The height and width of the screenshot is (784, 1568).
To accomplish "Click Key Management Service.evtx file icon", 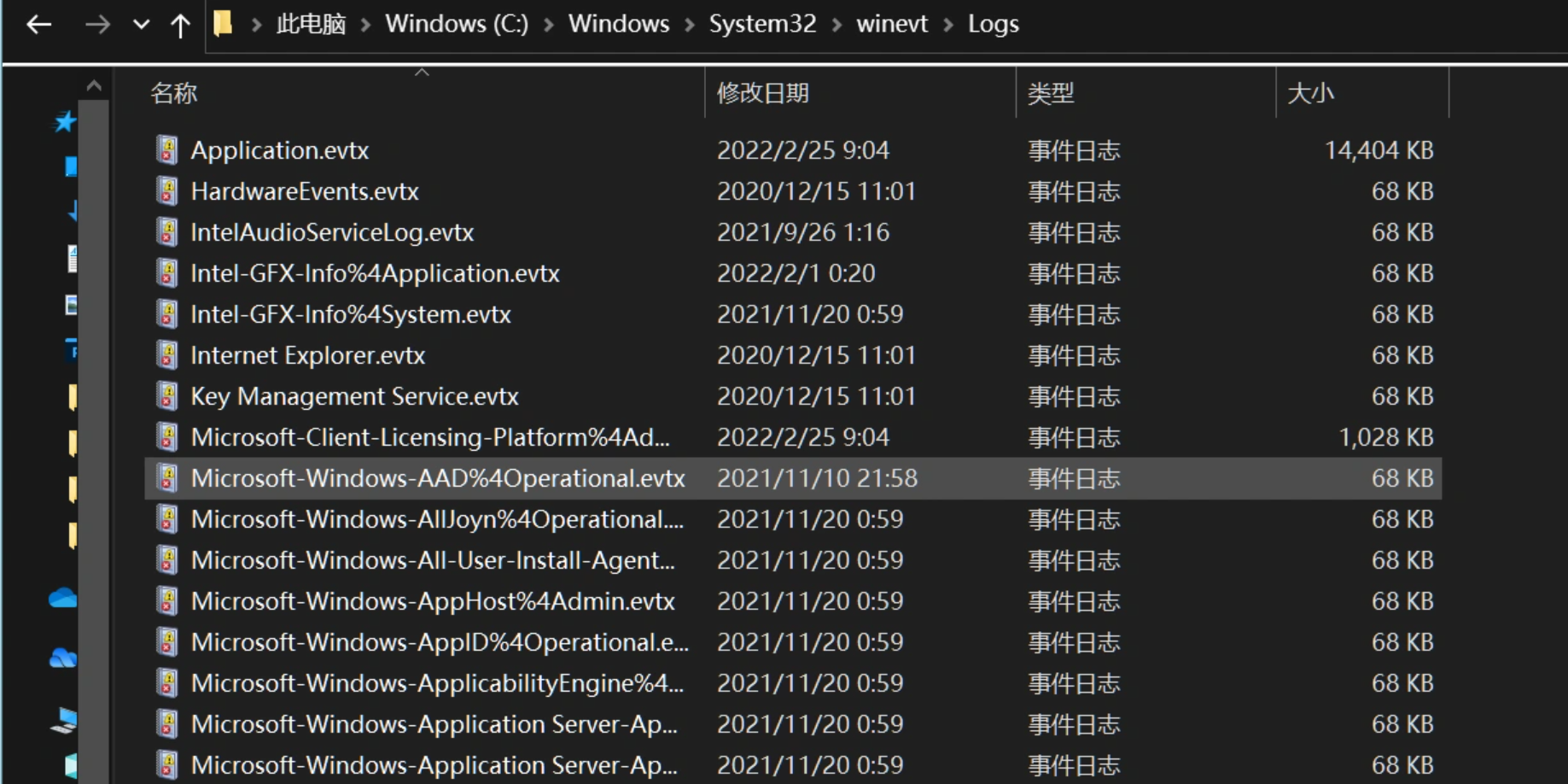I will click(167, 396).
